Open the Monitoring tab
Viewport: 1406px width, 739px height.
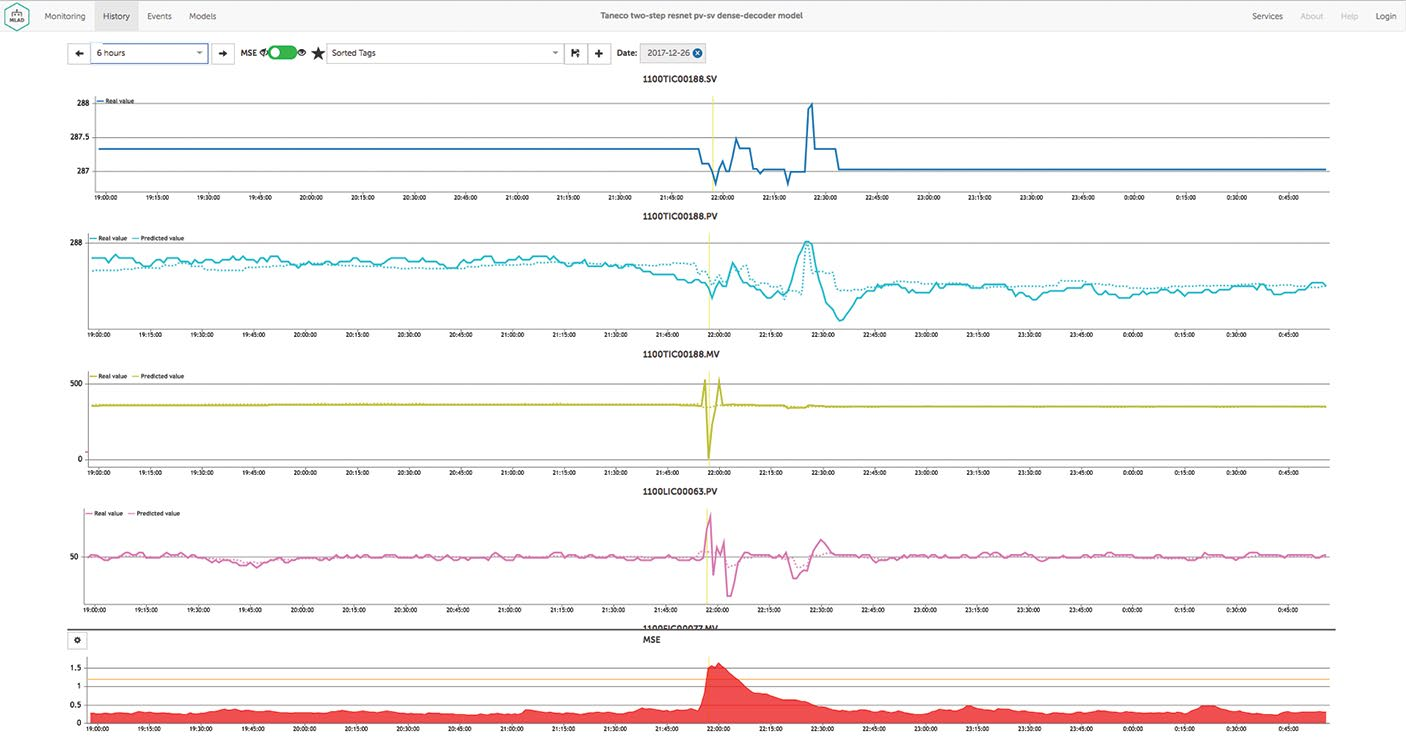coord(65,16)
